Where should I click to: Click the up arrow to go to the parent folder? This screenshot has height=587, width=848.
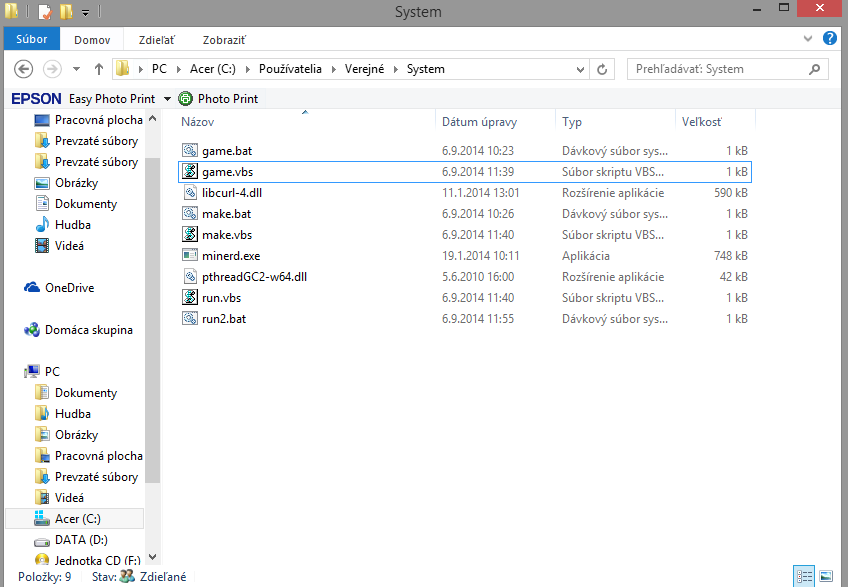click(x=99, y=70)
